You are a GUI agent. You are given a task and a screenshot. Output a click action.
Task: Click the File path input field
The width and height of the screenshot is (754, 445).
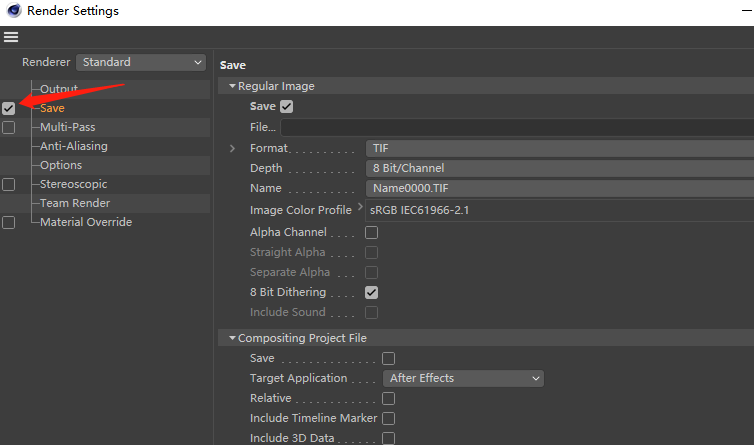coord(516,128)
